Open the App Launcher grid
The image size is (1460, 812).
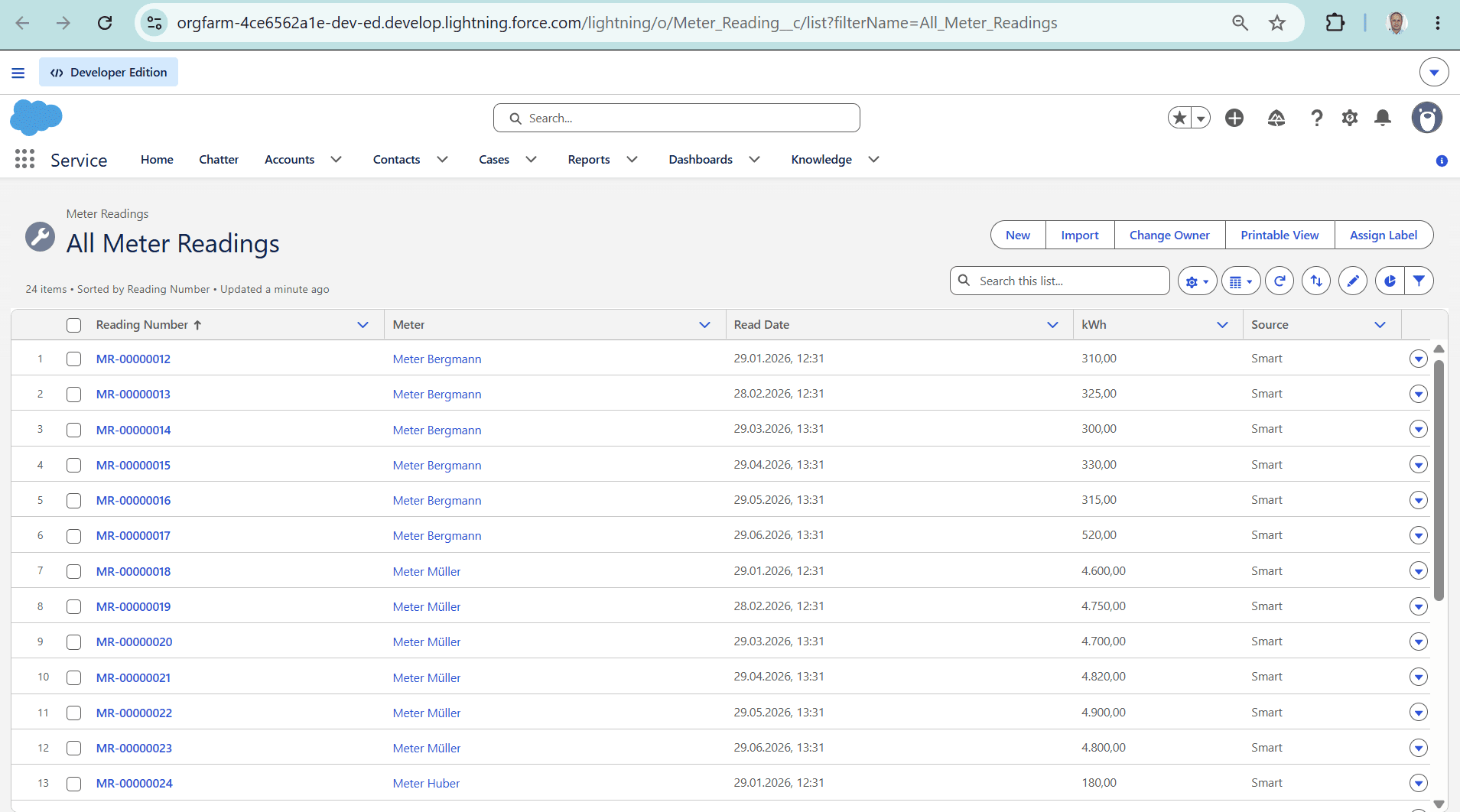(24, 159)
